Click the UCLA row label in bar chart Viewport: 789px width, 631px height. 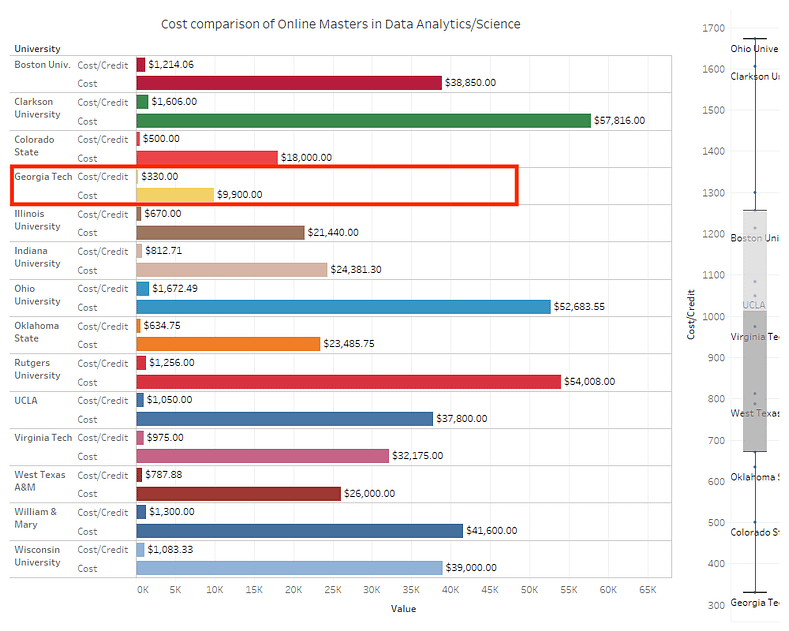(x=26, y=401)
